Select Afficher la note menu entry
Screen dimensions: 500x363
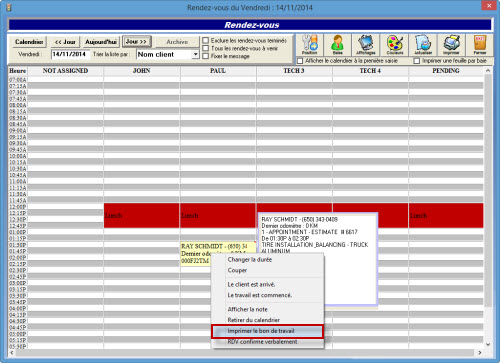click(x=247, y=309)
